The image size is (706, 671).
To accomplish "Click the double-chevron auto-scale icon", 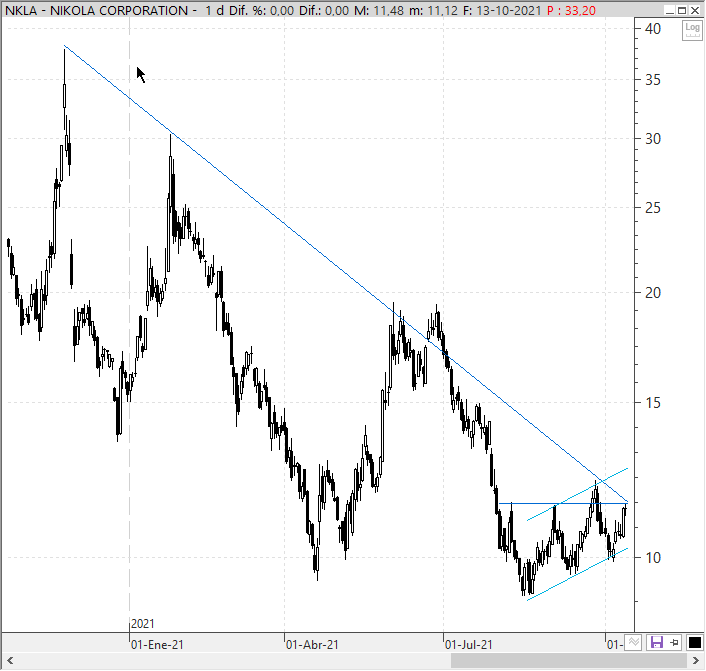I will (x=634, y=642).
